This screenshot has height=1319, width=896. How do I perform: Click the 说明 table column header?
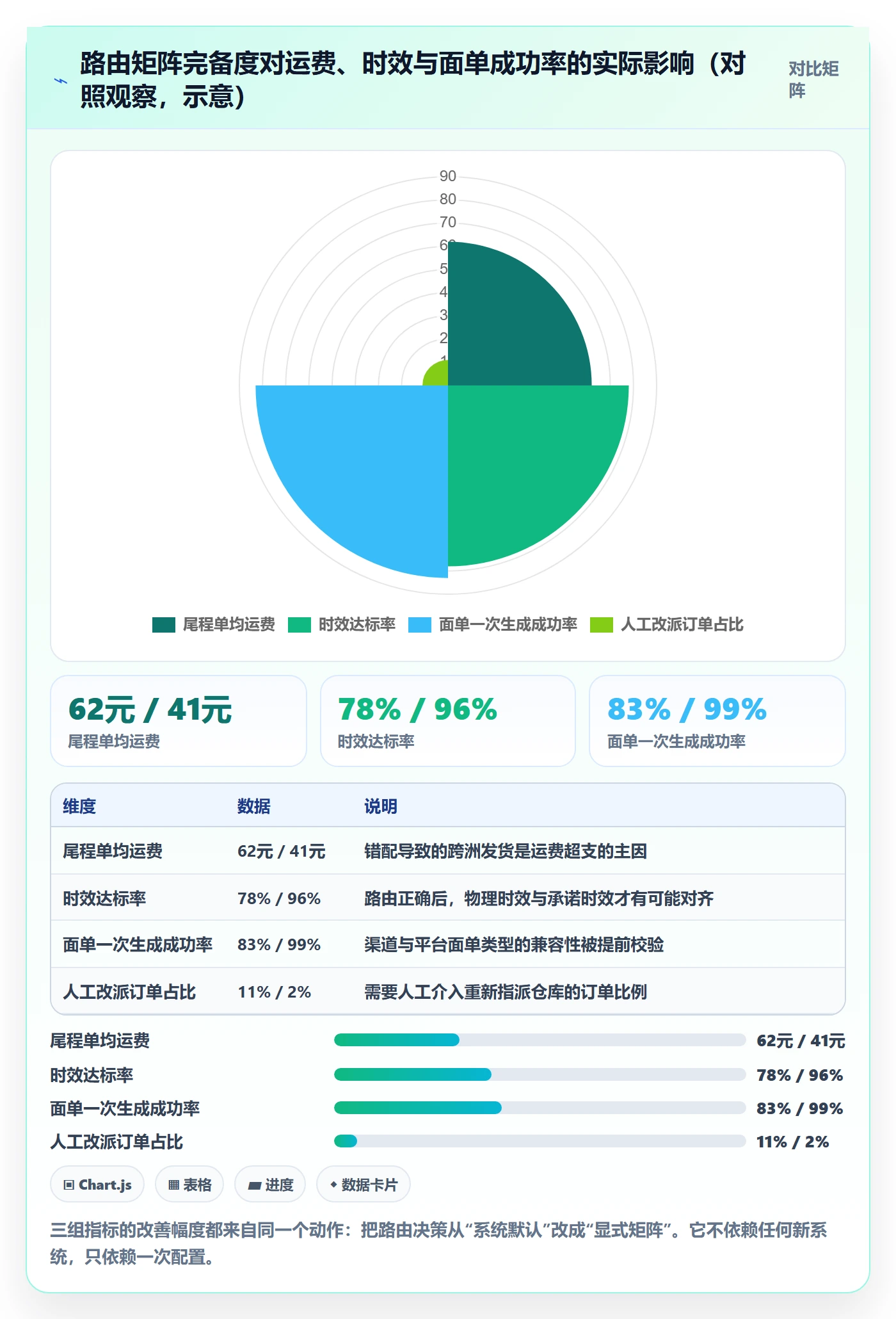pyautogui.click(x=381, y=806)
